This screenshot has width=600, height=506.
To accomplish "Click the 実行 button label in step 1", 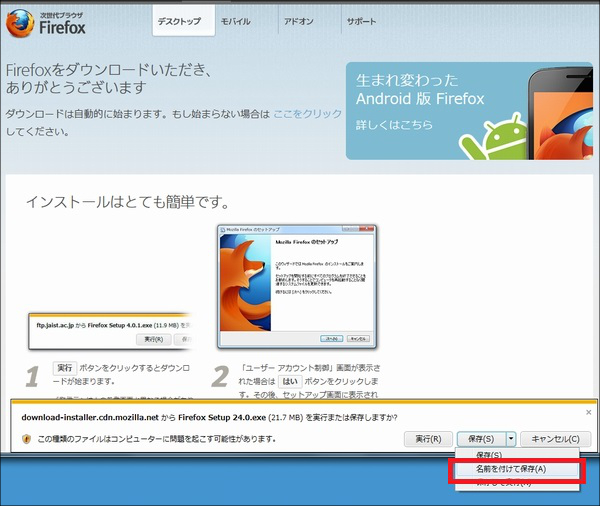I will click(x=65, y=368).
